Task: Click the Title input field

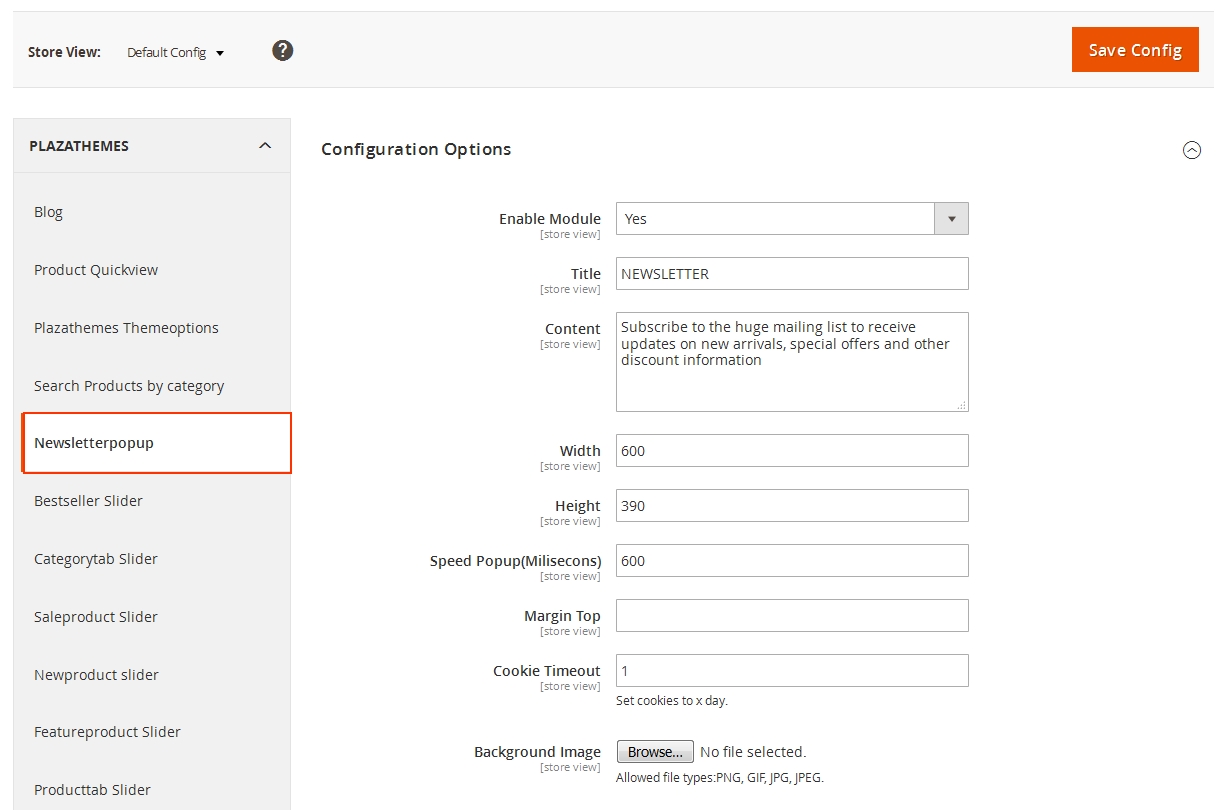Action: (x=791, y=274)
